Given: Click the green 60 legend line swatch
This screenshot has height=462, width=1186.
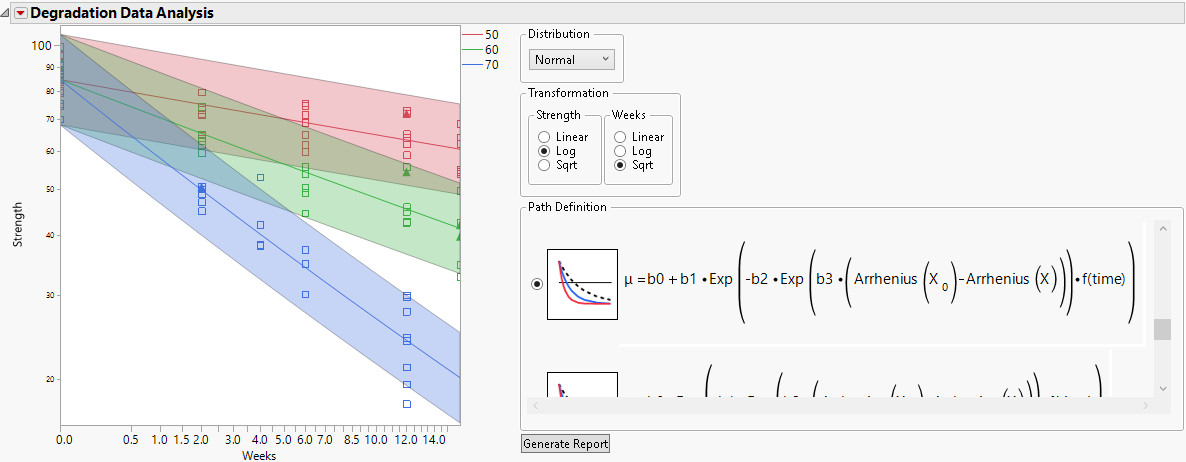Looking at the screenshot, I should coord(471,50).
